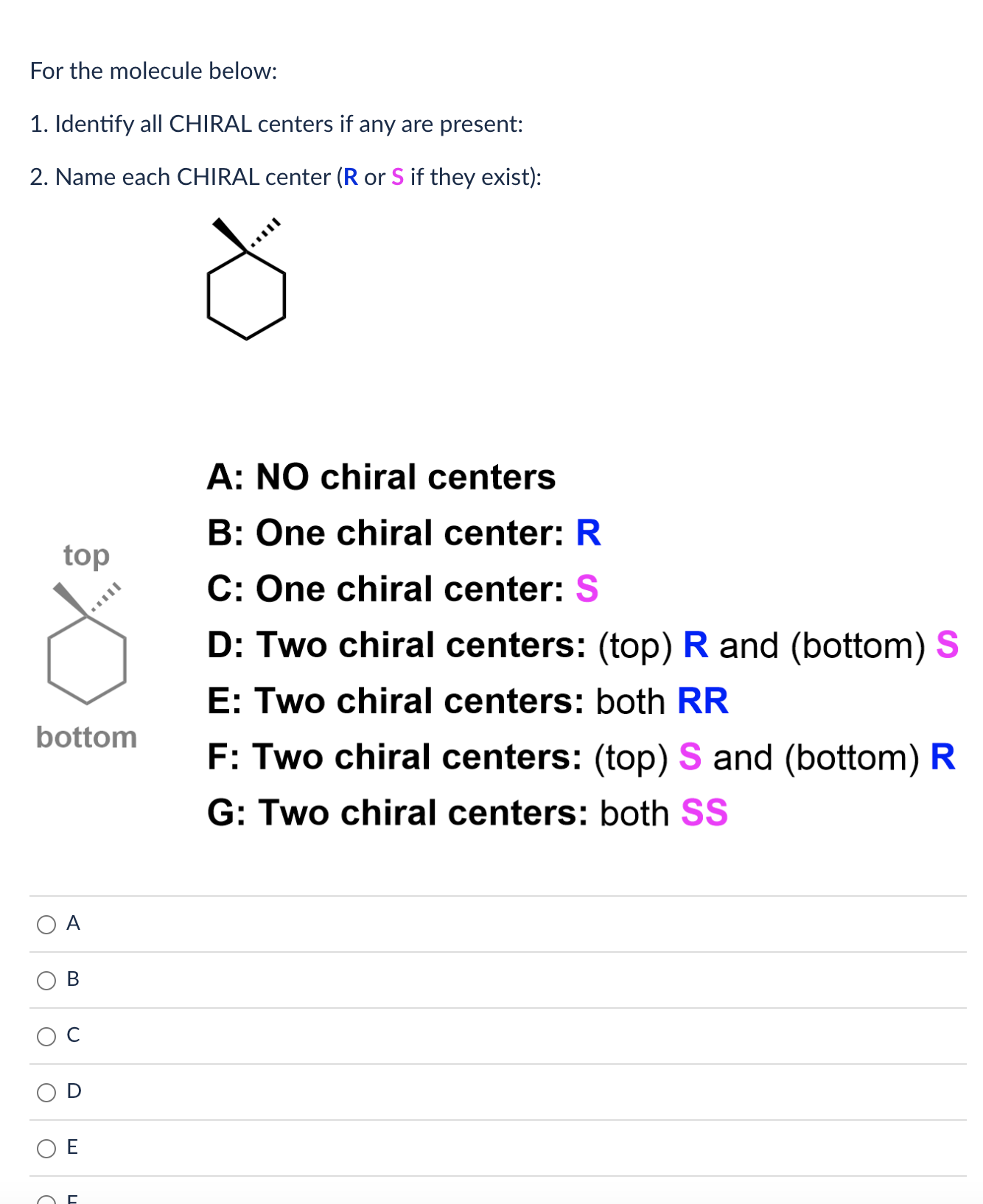Viewport: 983px width, 1204px height.
Task: Click the blue letter R in answer B
Action: click(x=588, y=533)
